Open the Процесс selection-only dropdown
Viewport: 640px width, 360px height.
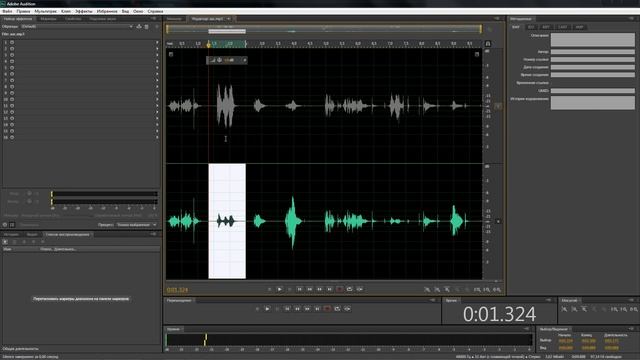[x=136, y=225]
